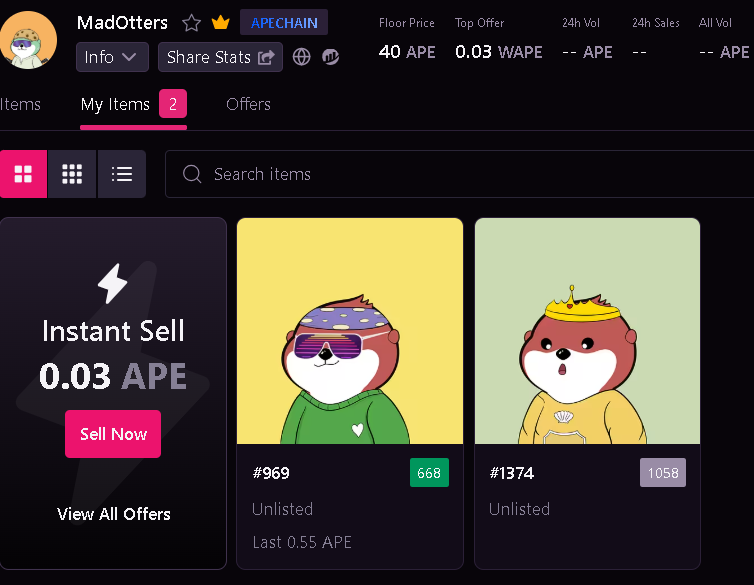Click the rarity badge 1058
Image resolution: width=754 pixels, height=585 pixels.
[663, 473]
